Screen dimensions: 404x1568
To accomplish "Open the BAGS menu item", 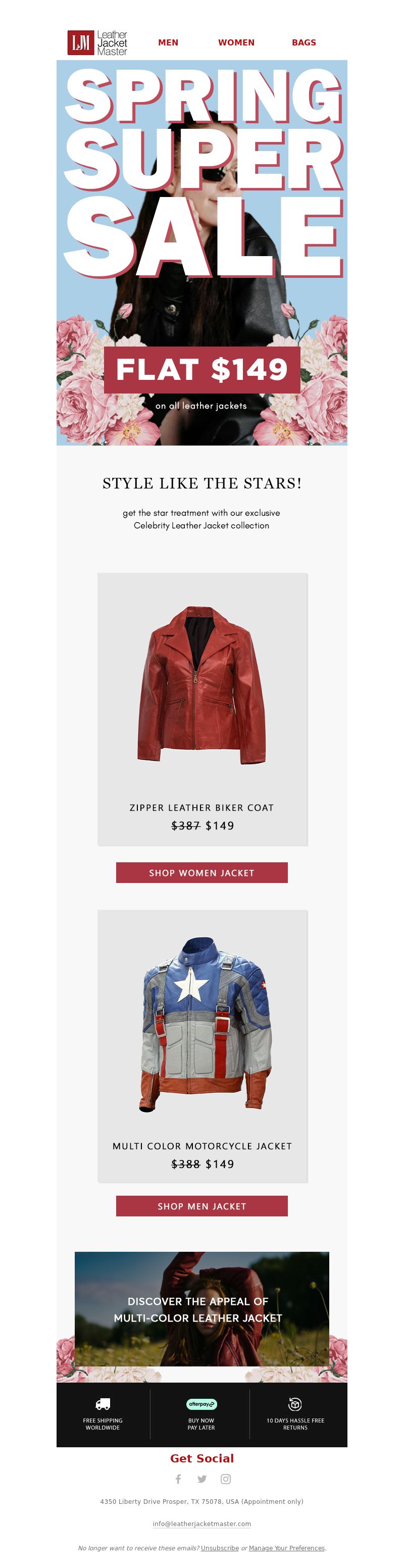I will pyautogui.click(x=304, y=42).
